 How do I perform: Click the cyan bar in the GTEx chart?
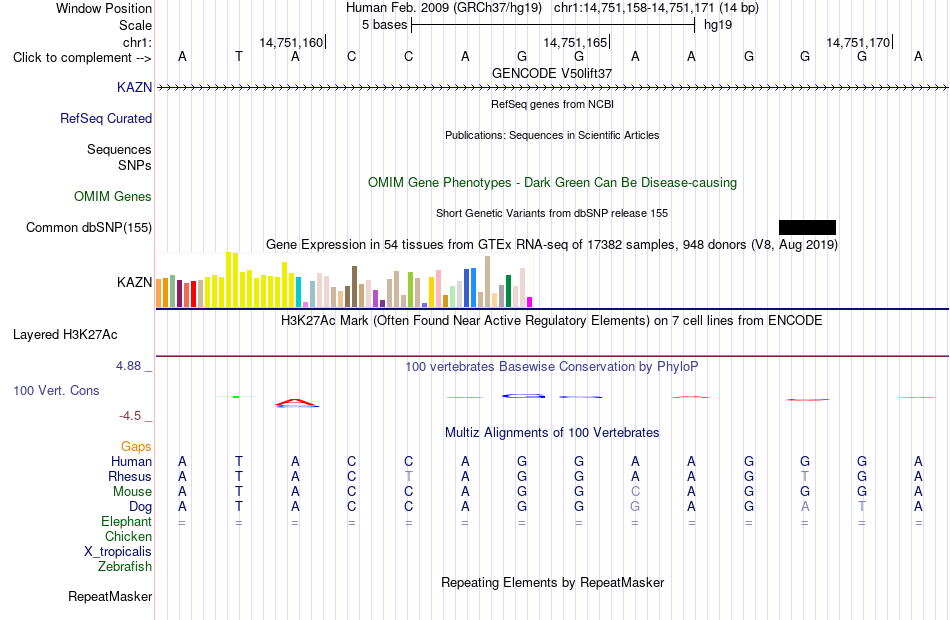point(299,292)
